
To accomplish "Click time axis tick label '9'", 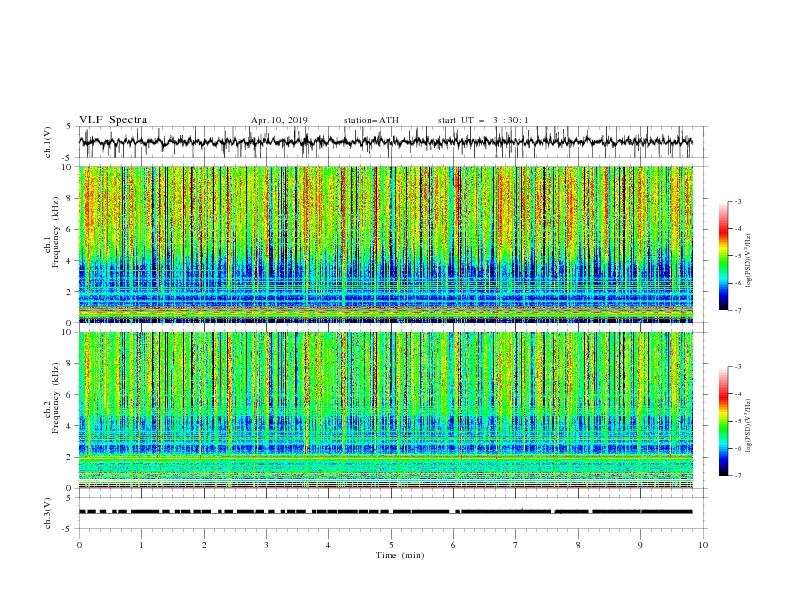I will (x=640, y=545).
